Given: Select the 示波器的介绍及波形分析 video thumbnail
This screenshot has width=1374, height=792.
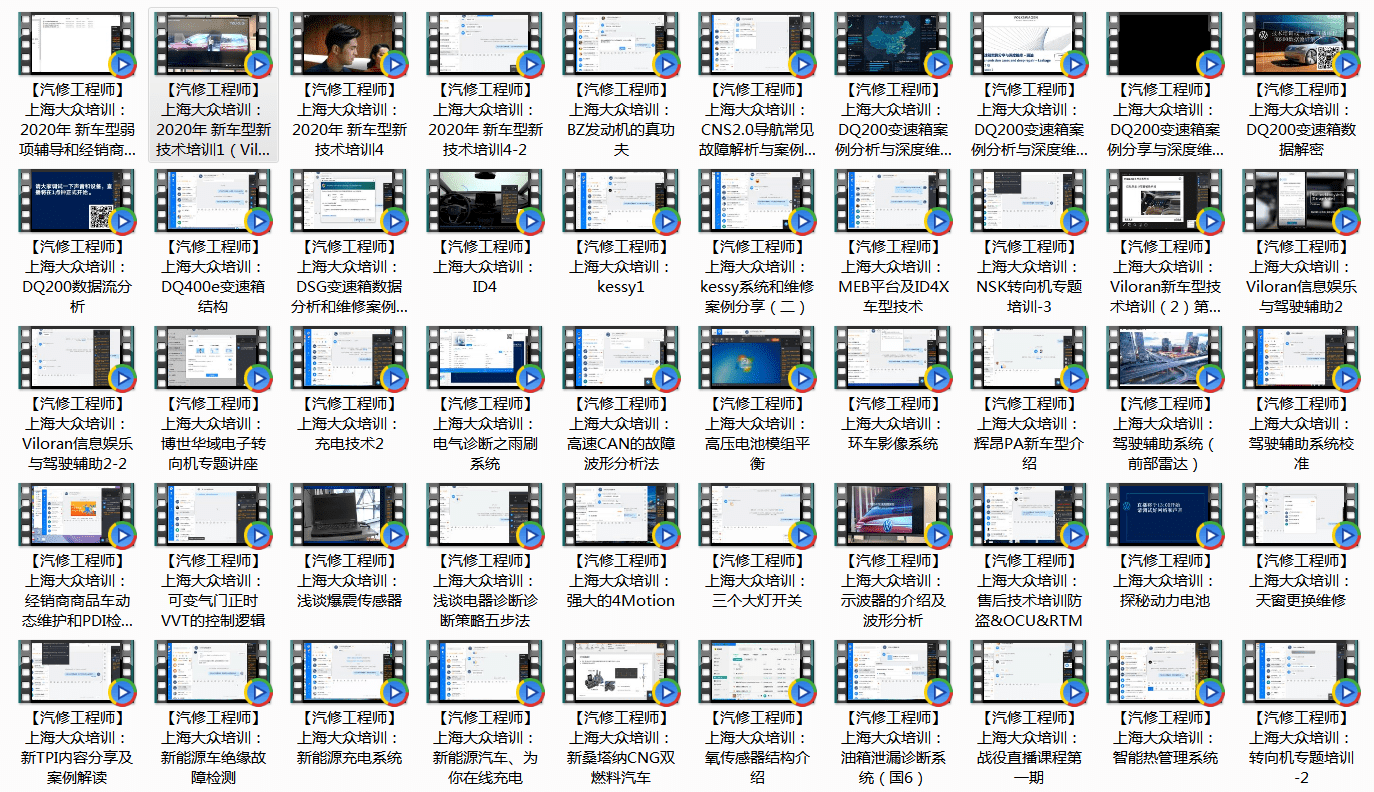Looking at the screenshot, I should (892, 516).
